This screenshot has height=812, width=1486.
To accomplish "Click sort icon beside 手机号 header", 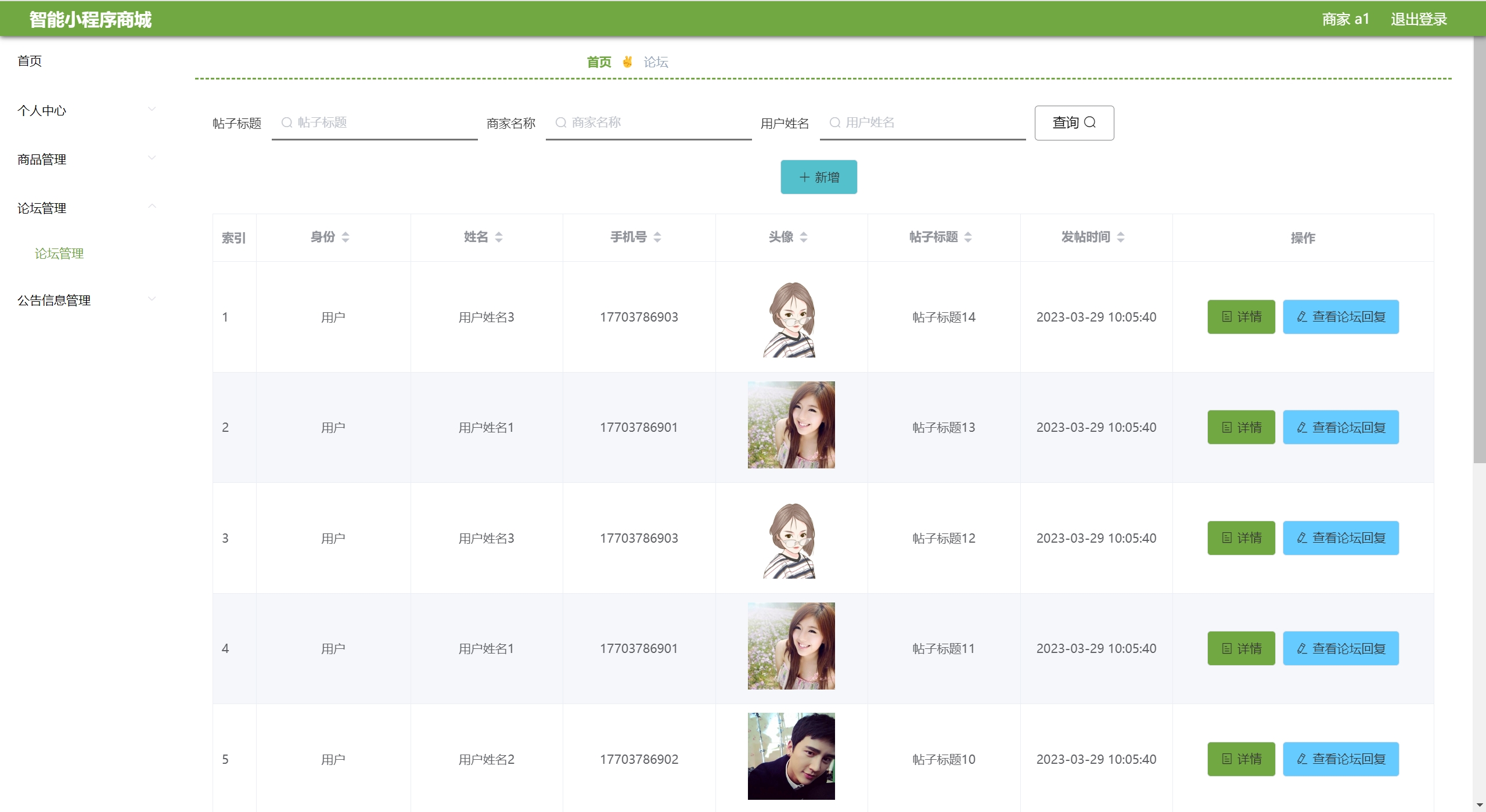I will 657,237.
